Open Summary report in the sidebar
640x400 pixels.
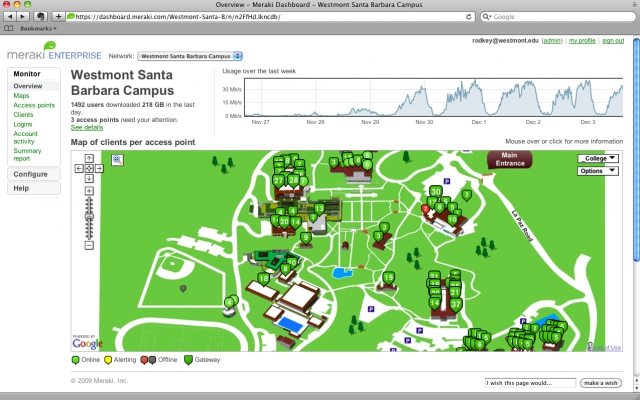tap(27, 155)
